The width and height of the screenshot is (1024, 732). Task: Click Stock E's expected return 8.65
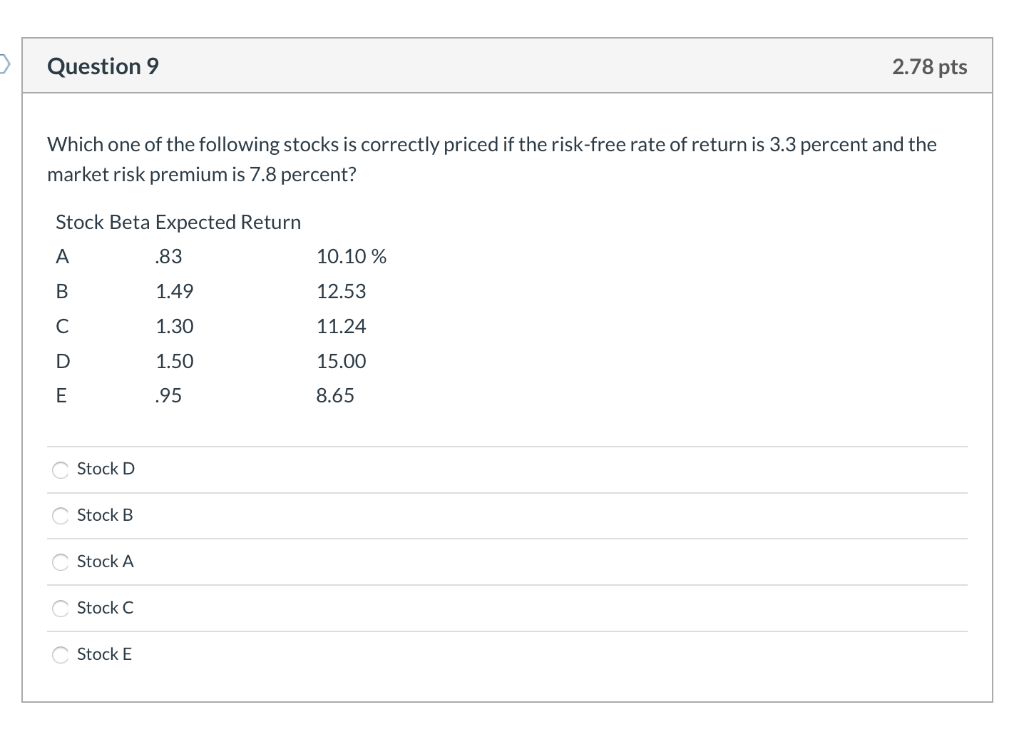(x=335, y=396)
